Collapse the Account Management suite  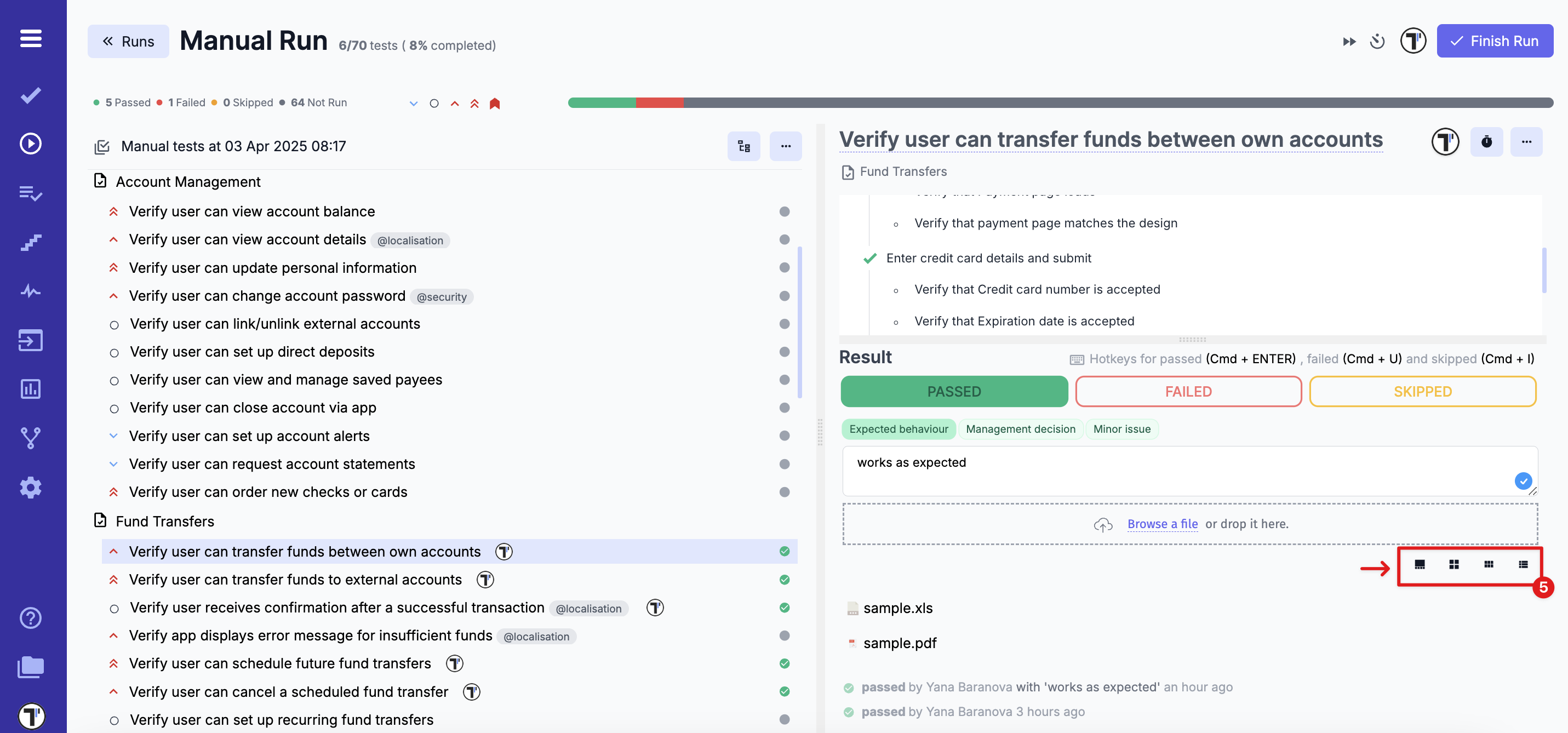(187, 182)
